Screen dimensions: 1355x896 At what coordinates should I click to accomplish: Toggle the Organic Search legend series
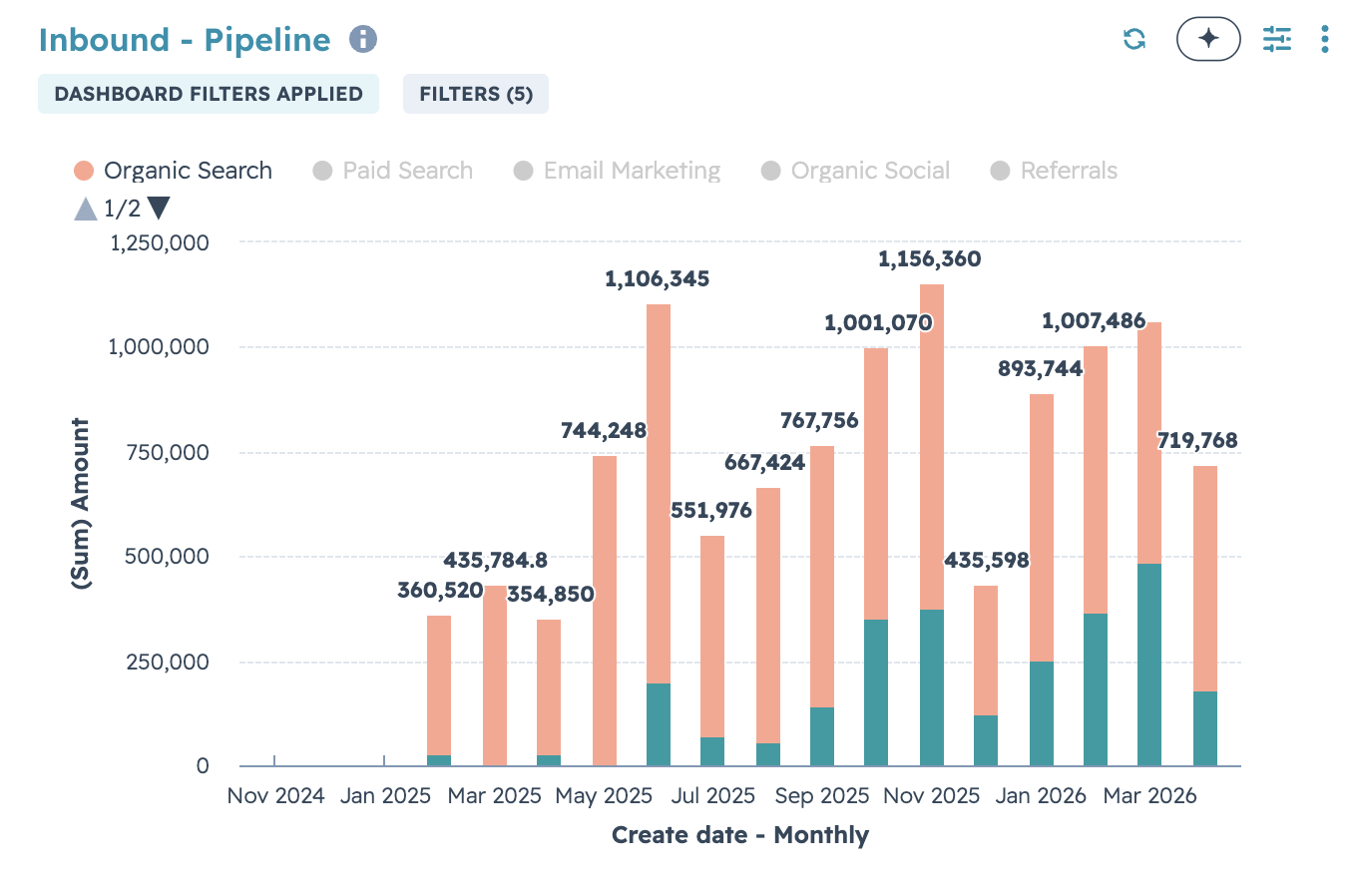tap(173, 171)
